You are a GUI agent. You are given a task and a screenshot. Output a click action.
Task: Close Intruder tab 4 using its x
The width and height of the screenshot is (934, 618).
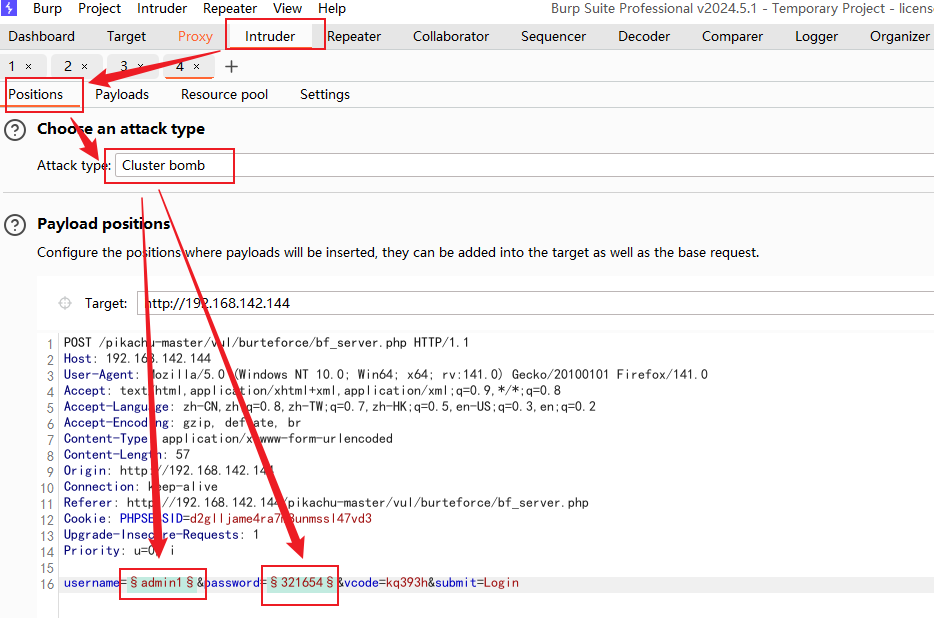(x=196, y=67)
